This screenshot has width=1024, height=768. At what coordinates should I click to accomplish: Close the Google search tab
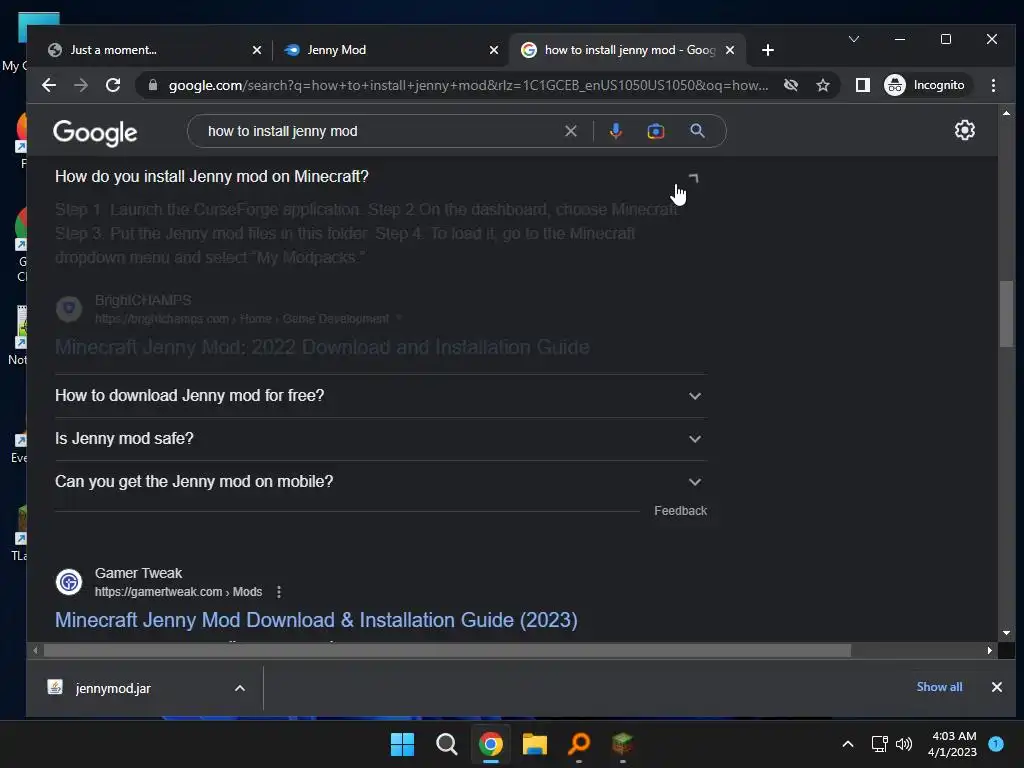[730, 50]
